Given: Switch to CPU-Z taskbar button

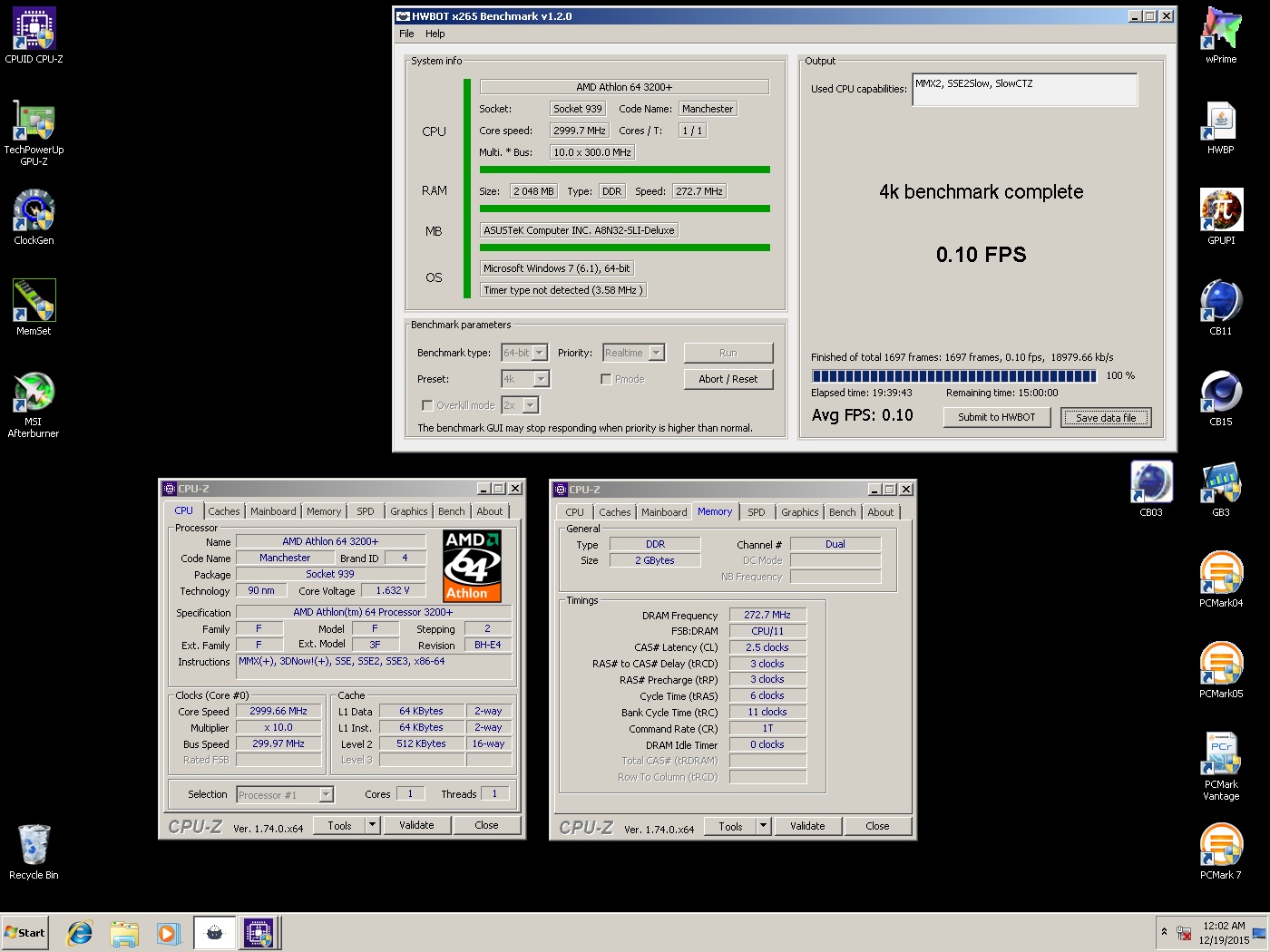Looking at the screenshot, I should pyautogui.click(x=259, y=933).
